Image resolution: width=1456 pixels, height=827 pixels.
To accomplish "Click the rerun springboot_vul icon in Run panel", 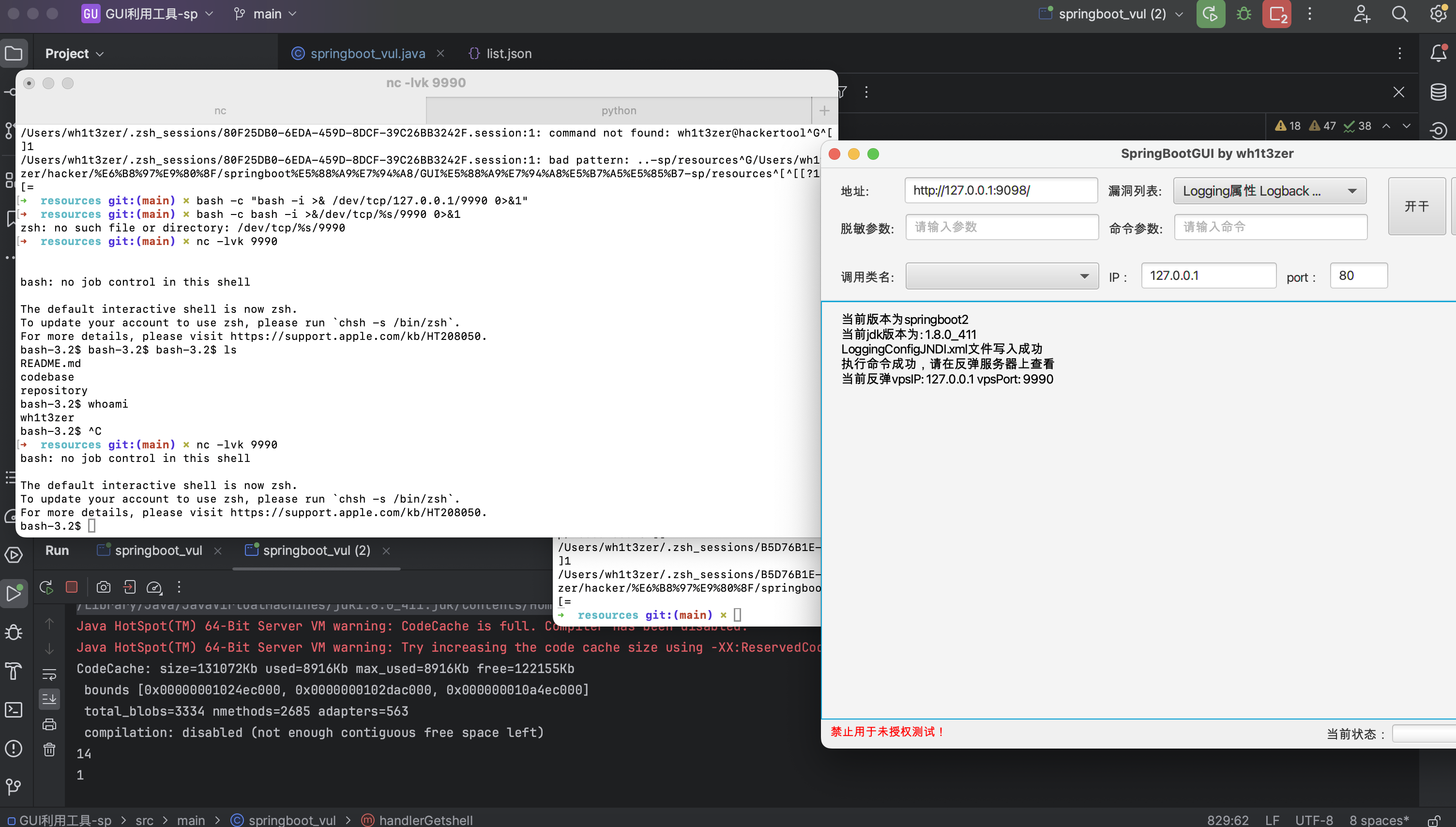I will coord(46,587).
